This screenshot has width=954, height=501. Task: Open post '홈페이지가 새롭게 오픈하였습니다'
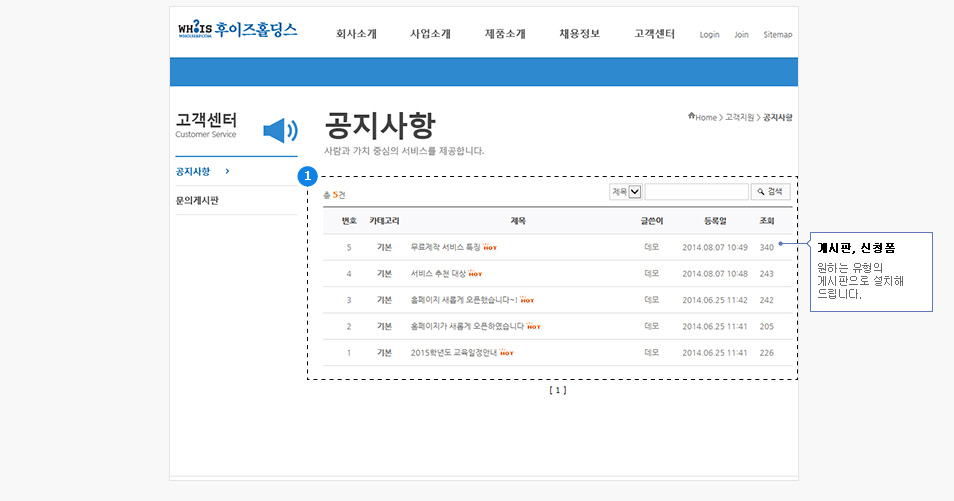467,326
